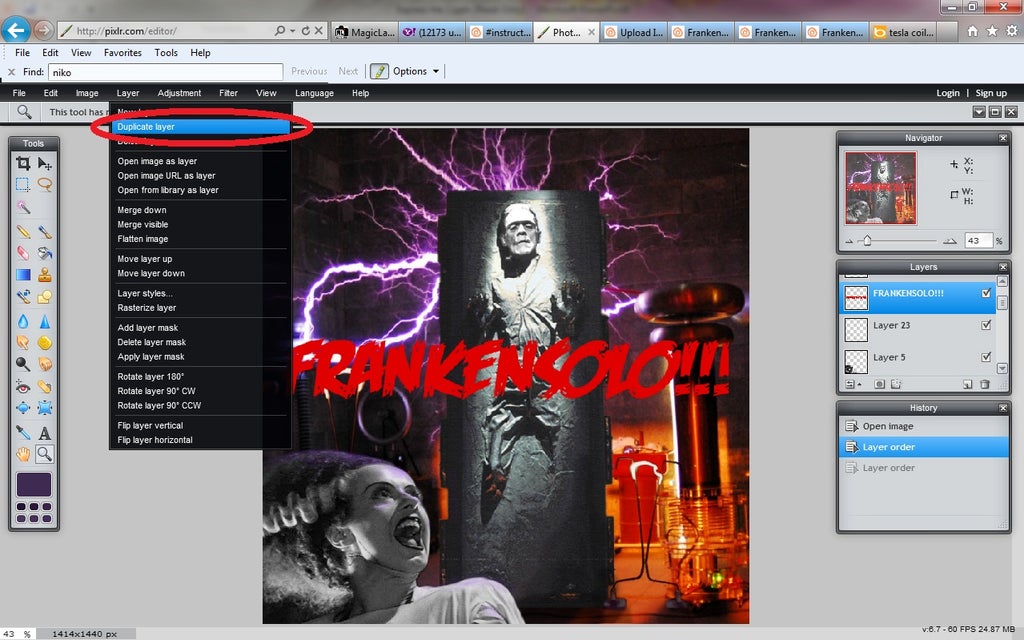This screenshot has height=640, width=1024.
Task: Switch to Upload I... browser tab
Action: 633,32
